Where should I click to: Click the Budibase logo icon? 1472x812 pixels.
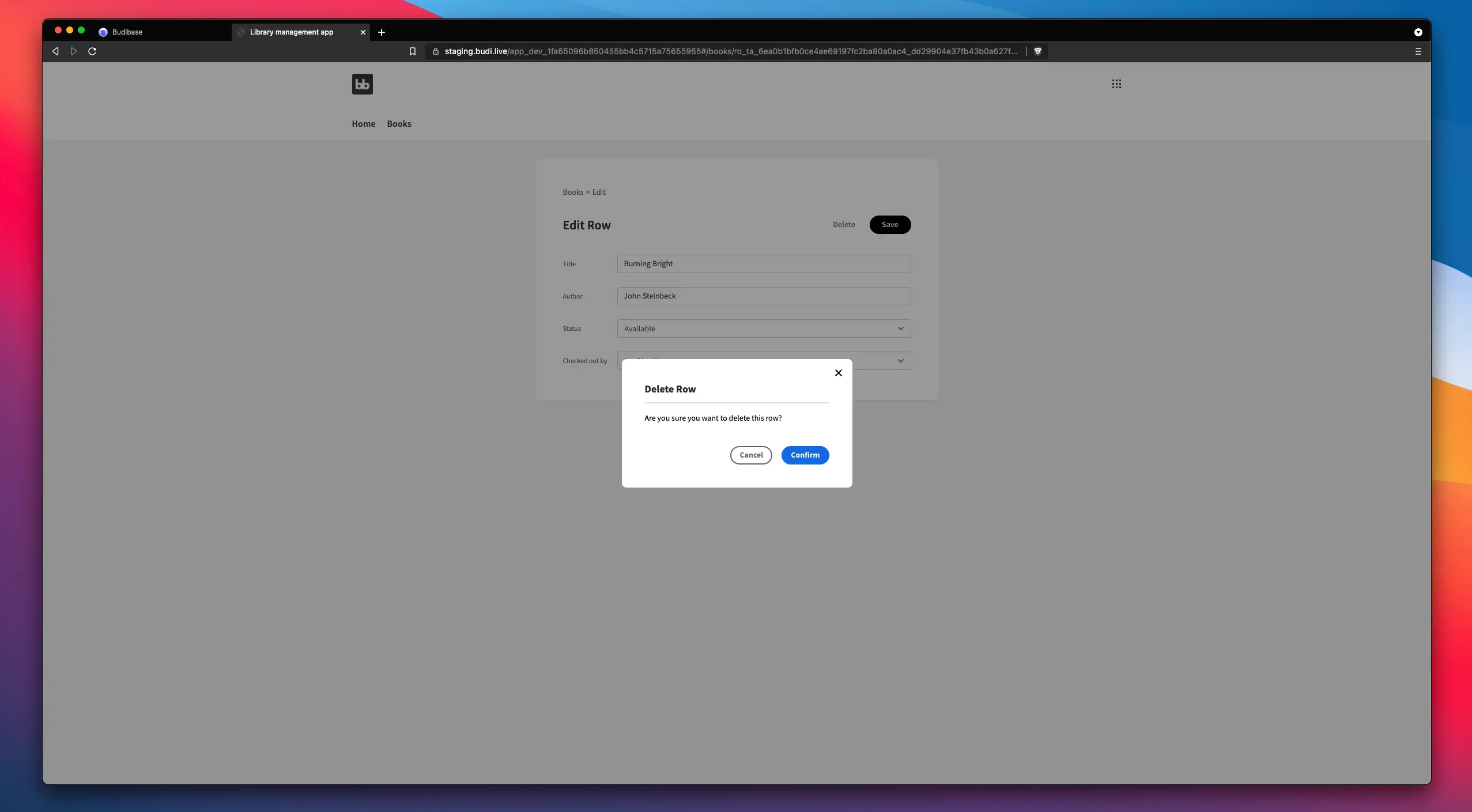[362, 84]
